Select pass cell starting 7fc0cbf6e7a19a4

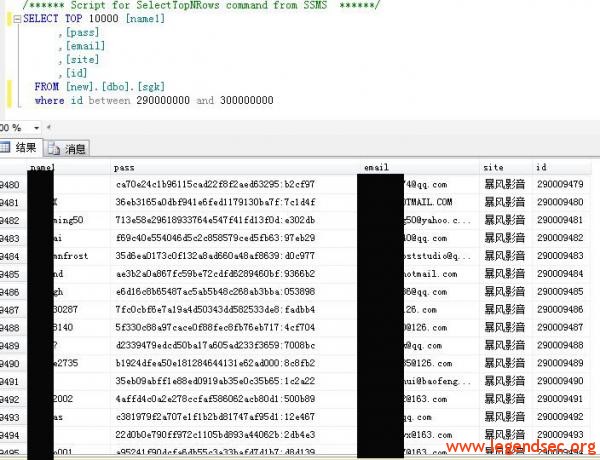point(235,309)
